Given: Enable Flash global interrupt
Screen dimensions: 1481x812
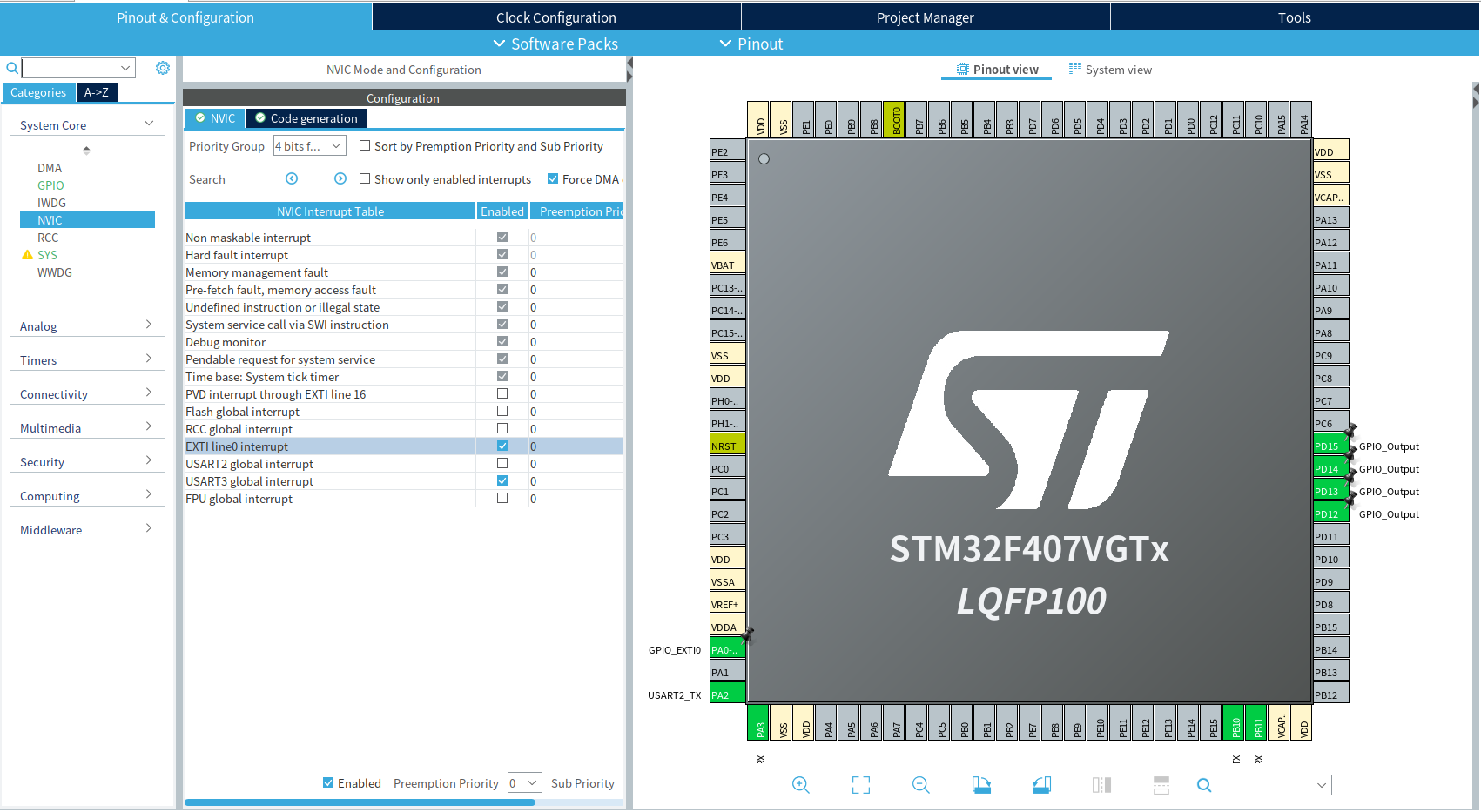Looking at the screenshot, I should 502,411.
